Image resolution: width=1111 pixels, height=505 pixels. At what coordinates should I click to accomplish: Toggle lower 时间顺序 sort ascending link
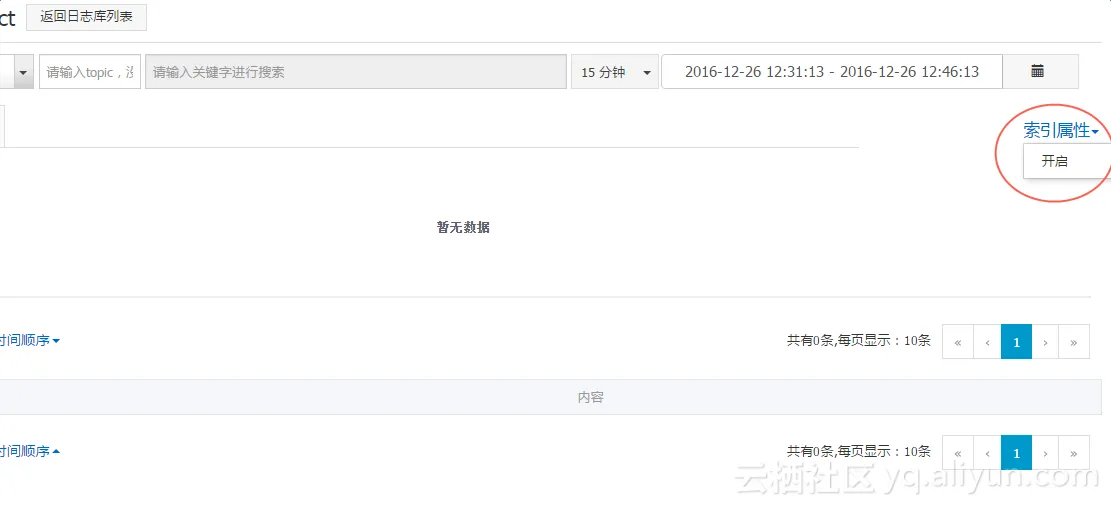[x=30, y=451]
